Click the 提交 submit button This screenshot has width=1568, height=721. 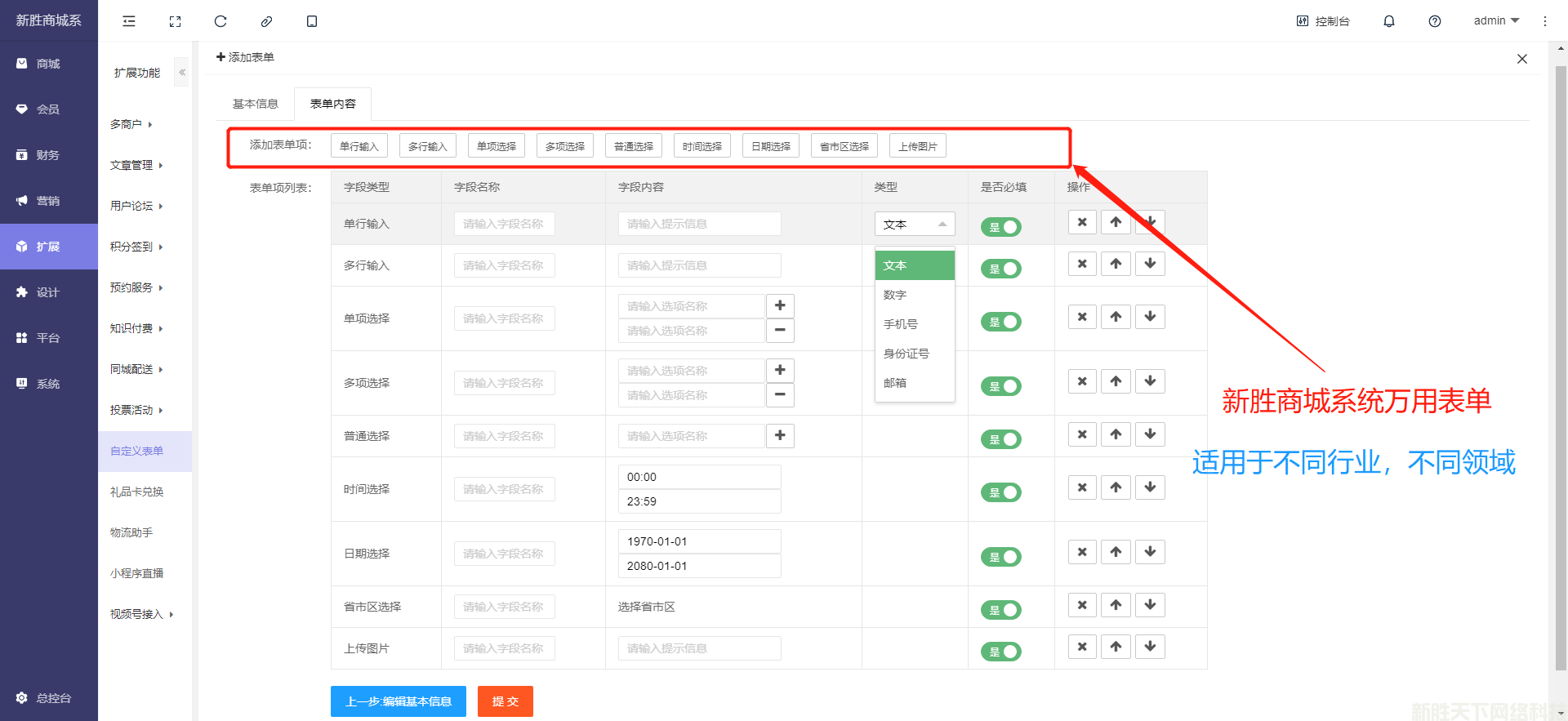click(505, 701)
